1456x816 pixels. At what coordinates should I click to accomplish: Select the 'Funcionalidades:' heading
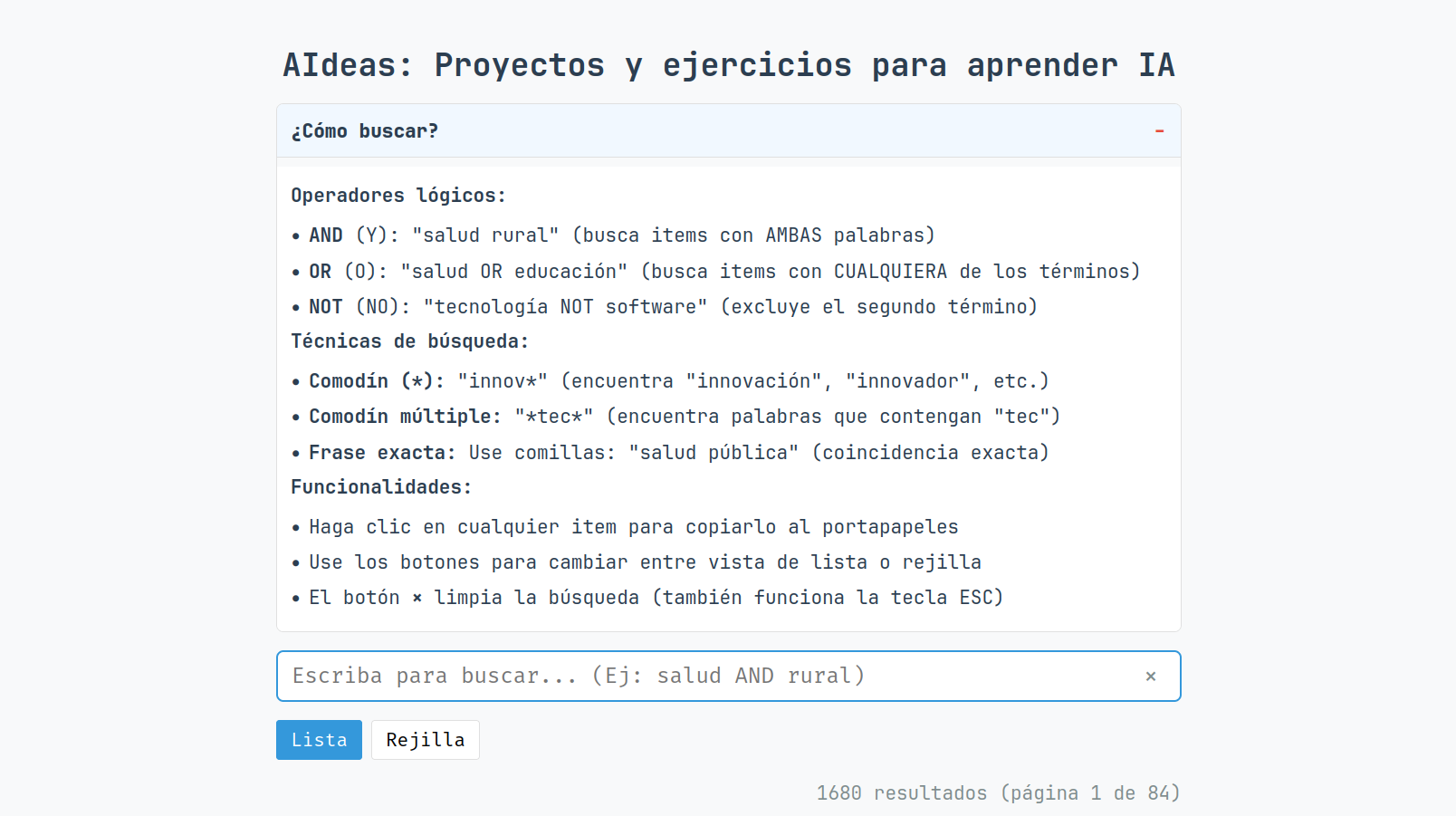pos(381,487)
